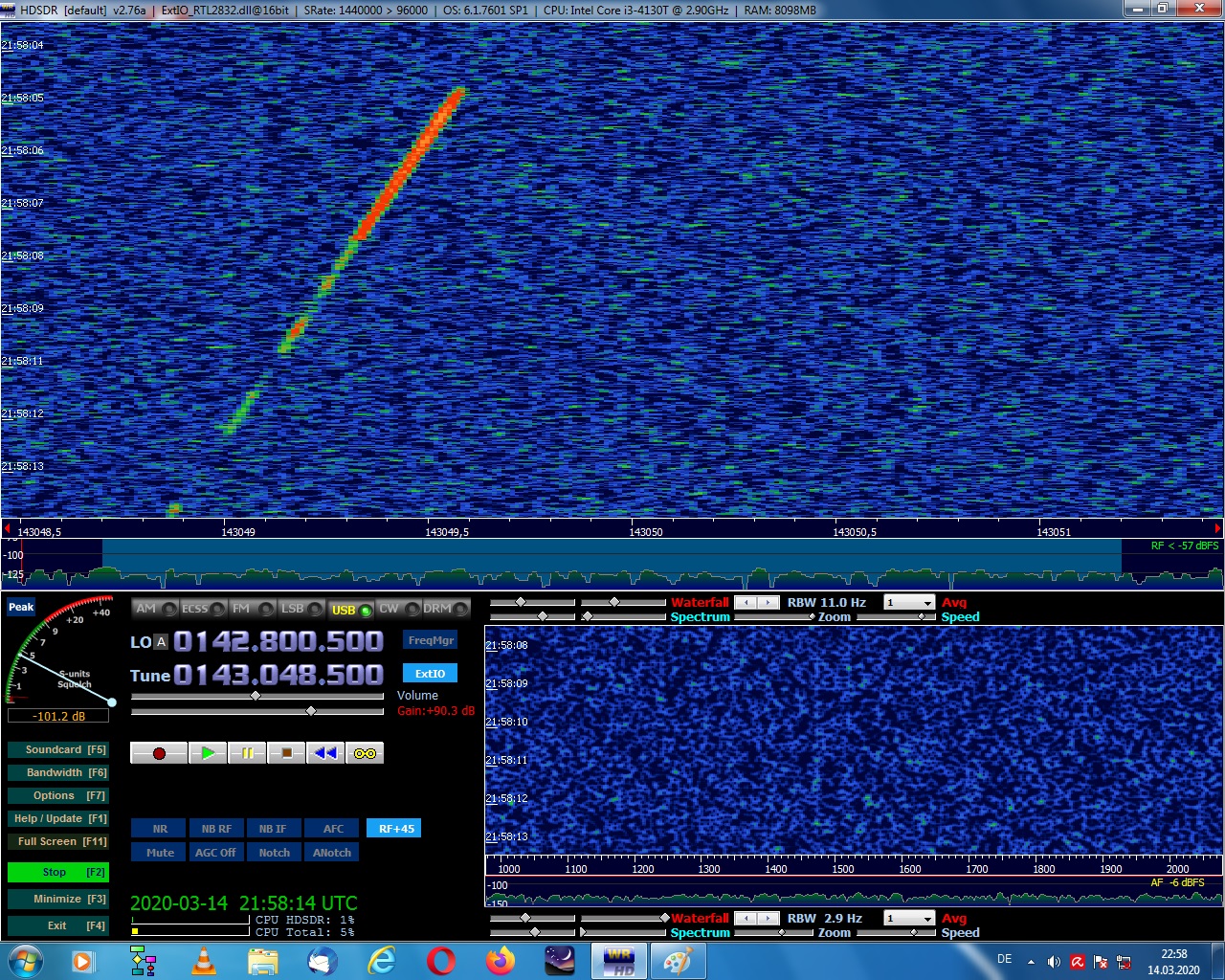Click the RF Waterfall label

point(700,602)
